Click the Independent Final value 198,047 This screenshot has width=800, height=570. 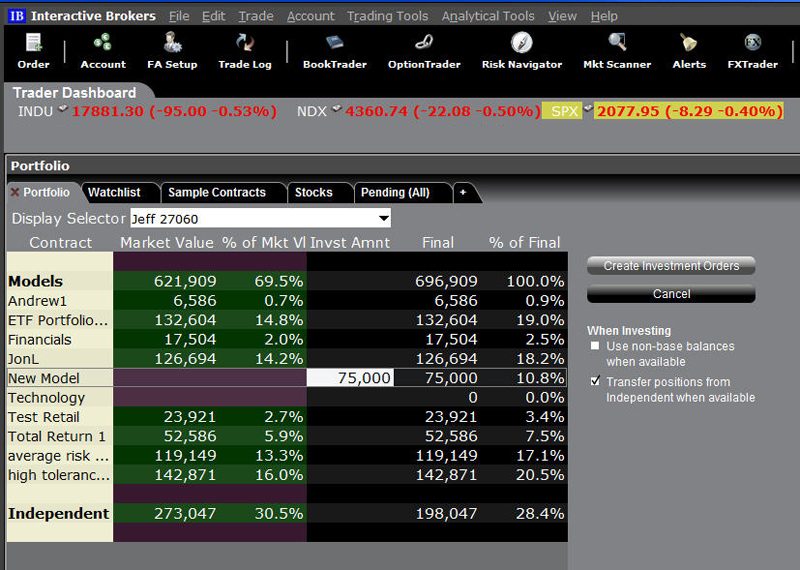tap(446, 513)
